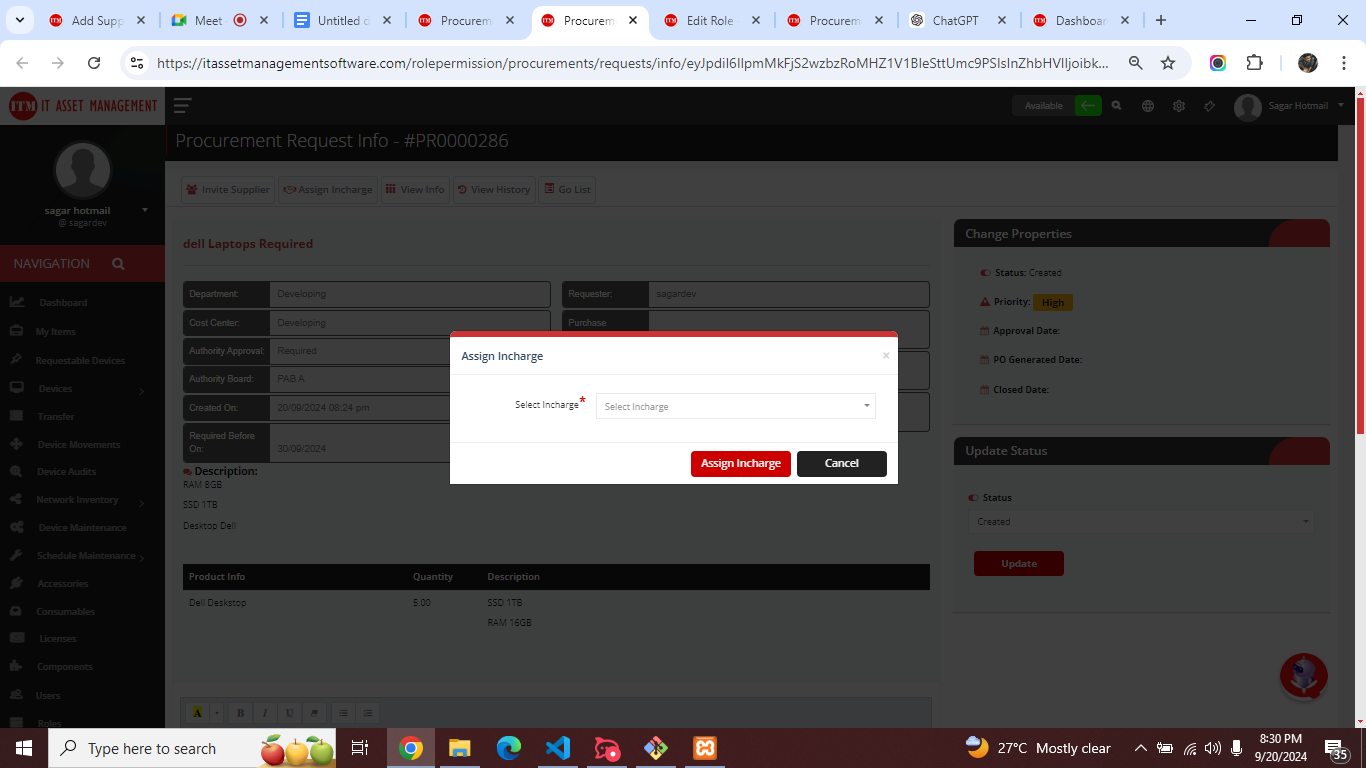Viewport: 1366px width, 768px height.
Task: Collapse the sidebar with the hamburger toggle
Action: (x=181, y=104)
